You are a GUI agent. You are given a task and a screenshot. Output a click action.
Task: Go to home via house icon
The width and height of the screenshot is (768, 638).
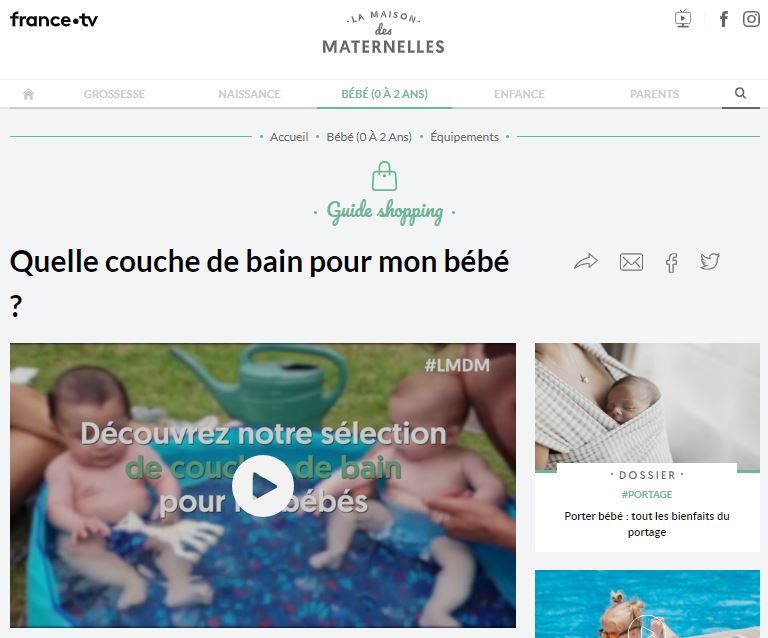(28, 94)
